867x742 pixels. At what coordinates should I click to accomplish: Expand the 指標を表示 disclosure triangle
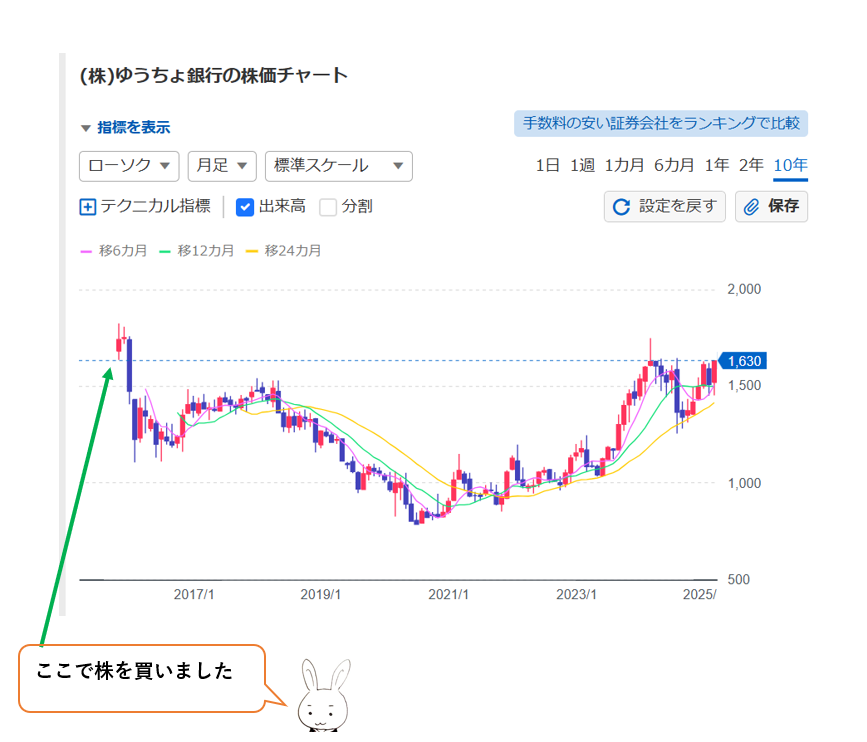pyautogui.click(x=86, y=128)
